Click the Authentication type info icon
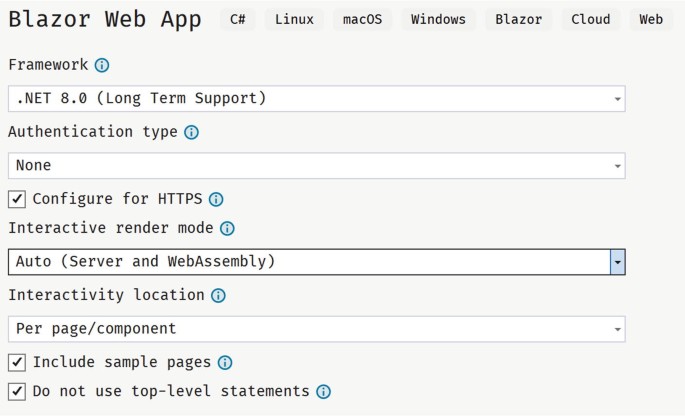This screenshot has height=416, width=685. (x=192, y=132)
